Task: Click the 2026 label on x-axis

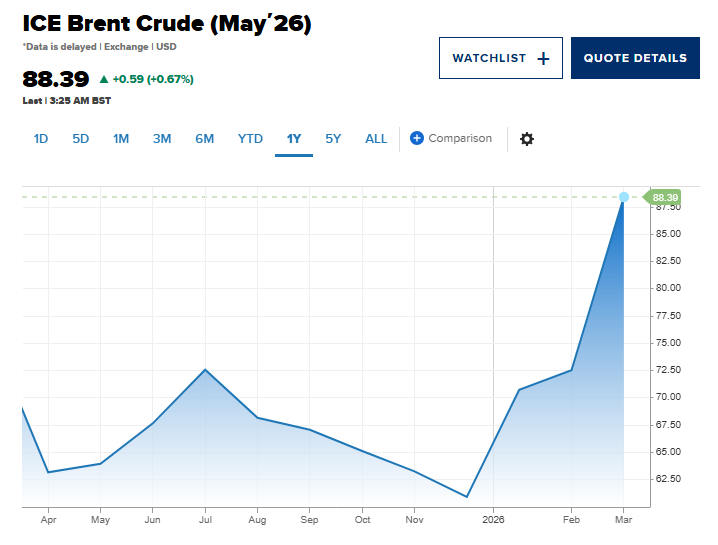Action: pos(493,520)
